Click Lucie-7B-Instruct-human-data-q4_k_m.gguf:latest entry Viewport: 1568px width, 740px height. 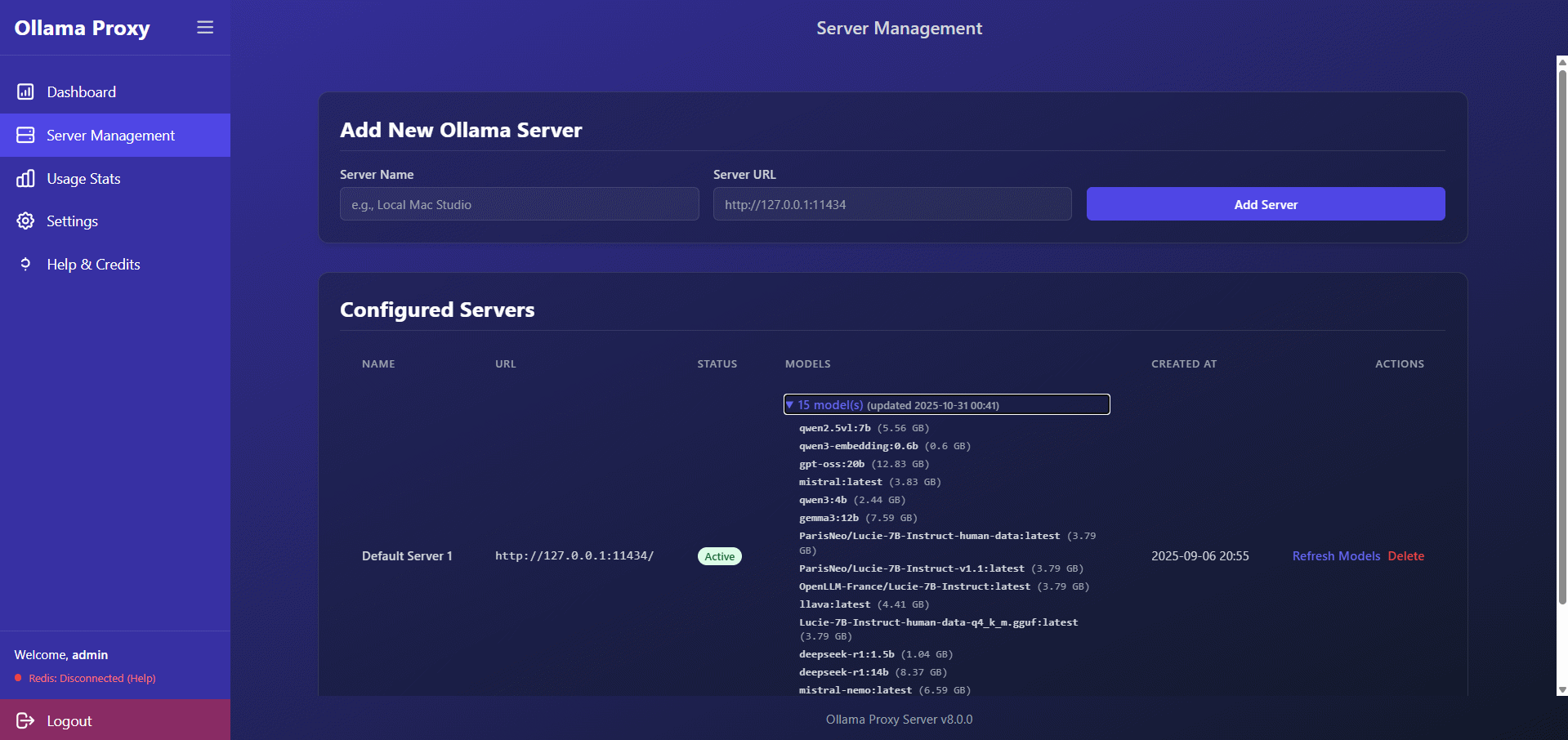coord(939,629)
